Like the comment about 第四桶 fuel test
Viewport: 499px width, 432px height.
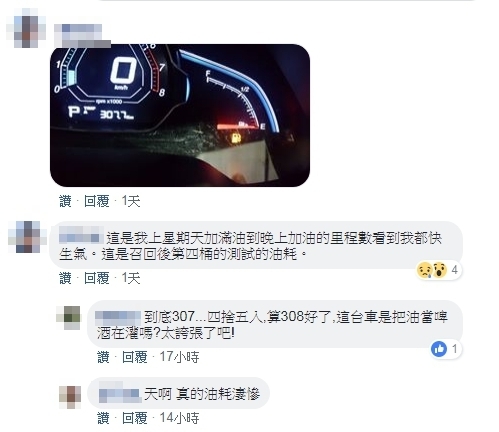65,278
